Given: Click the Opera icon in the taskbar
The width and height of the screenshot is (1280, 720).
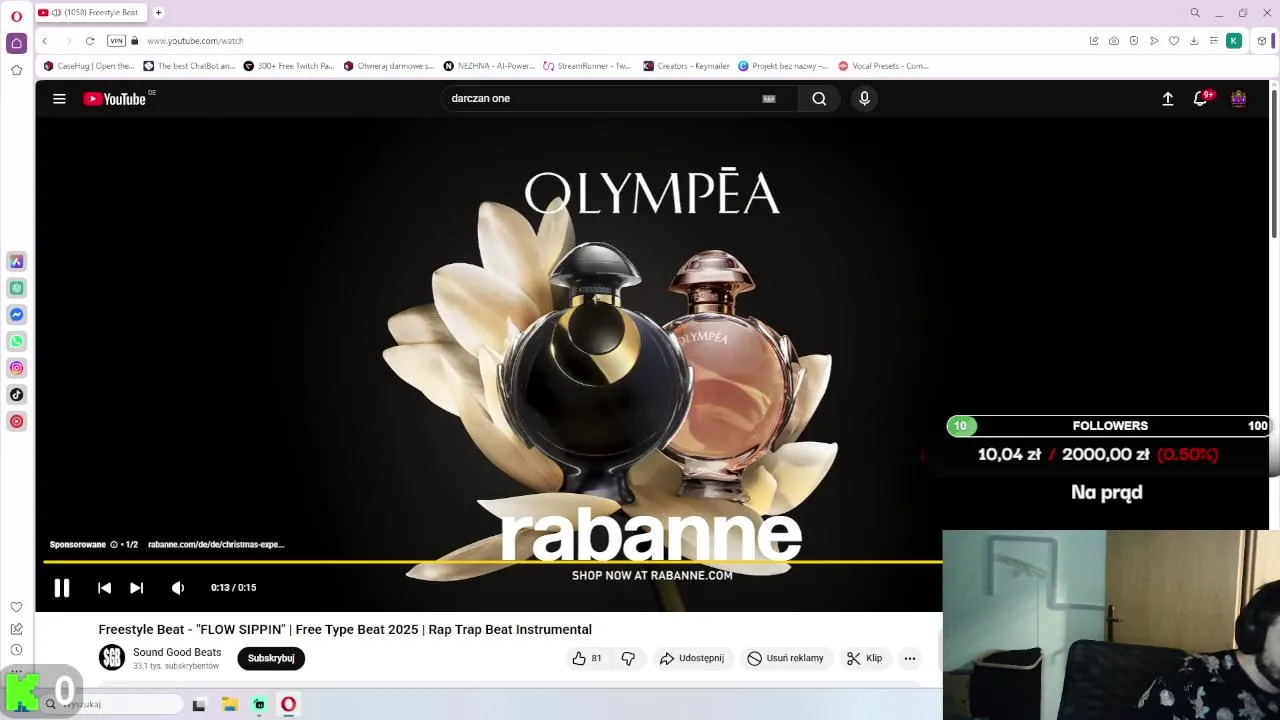Looking at the screenshot, I should (288, 704).
